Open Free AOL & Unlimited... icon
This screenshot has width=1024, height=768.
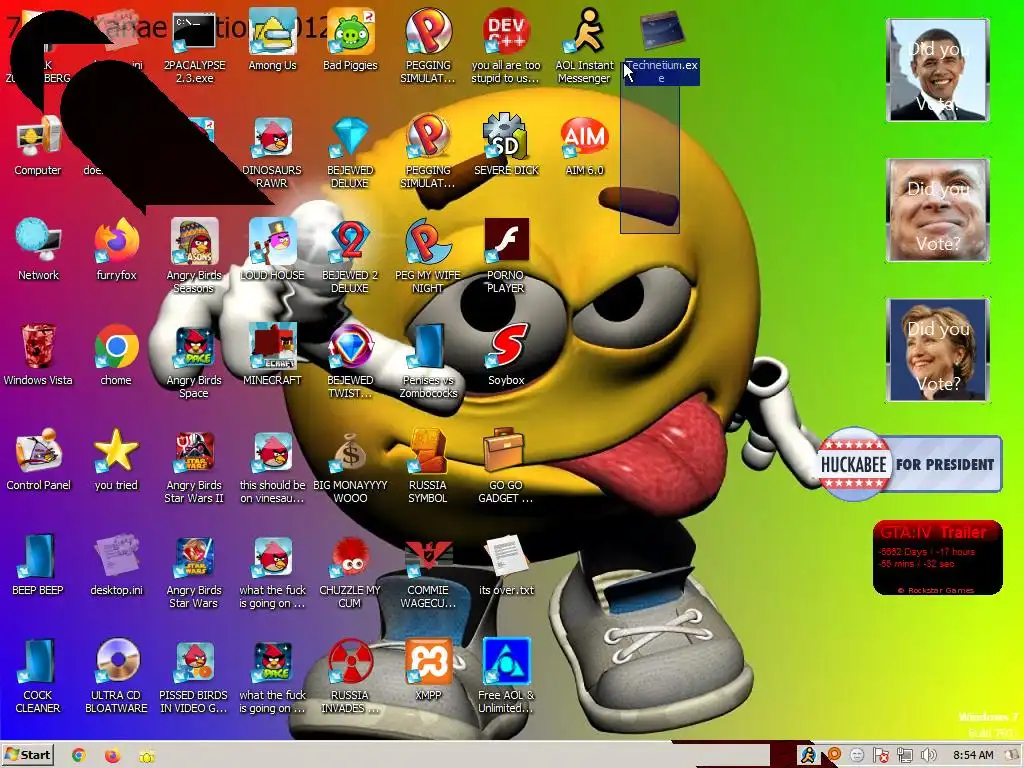[506, 677]
